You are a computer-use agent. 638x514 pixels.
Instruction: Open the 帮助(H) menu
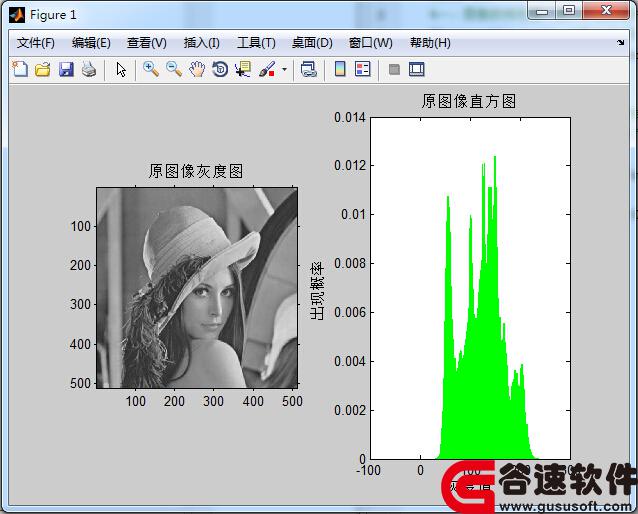[x=430, y=43]
